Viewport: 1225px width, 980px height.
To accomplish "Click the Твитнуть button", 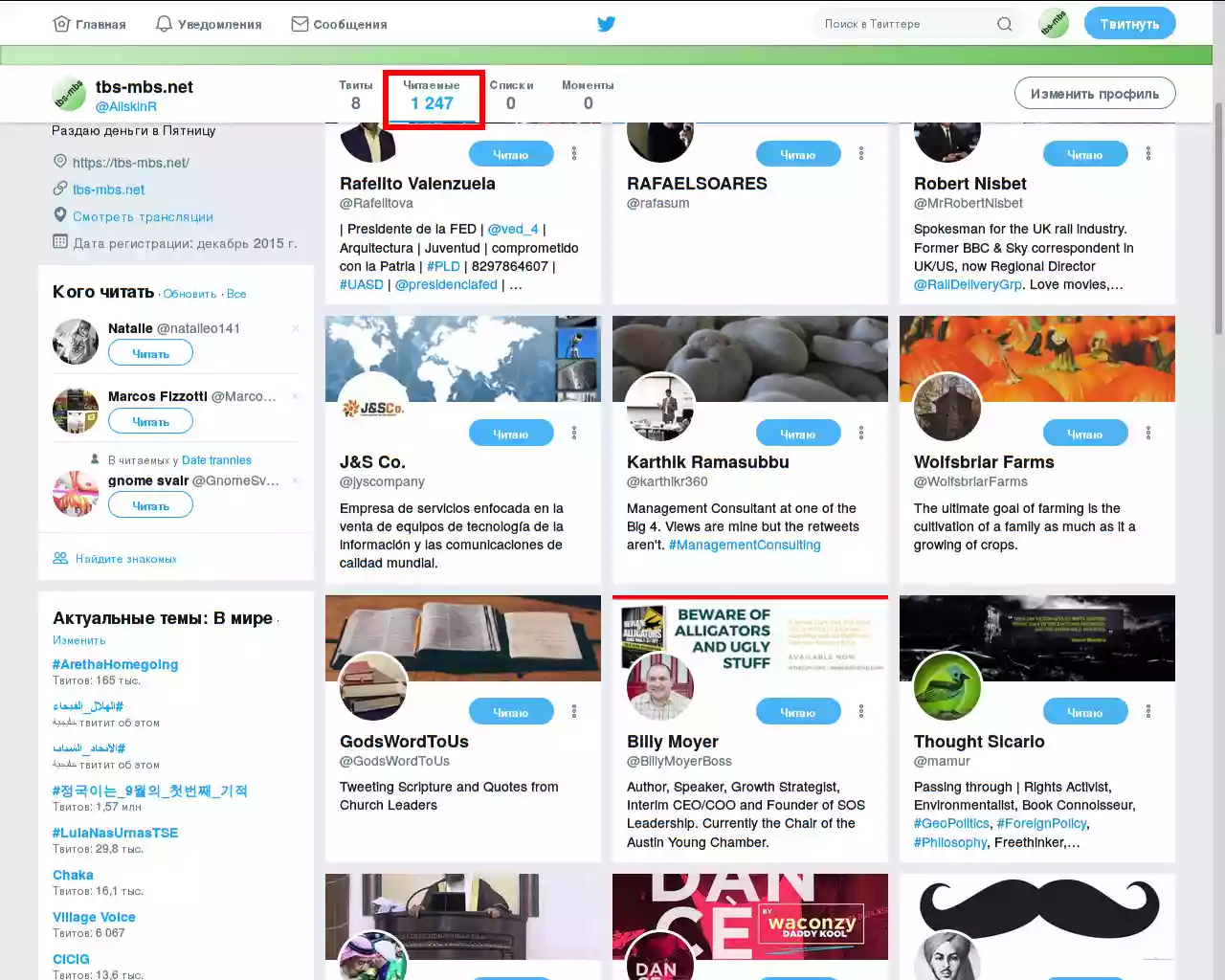I will tap(1129, 24).
